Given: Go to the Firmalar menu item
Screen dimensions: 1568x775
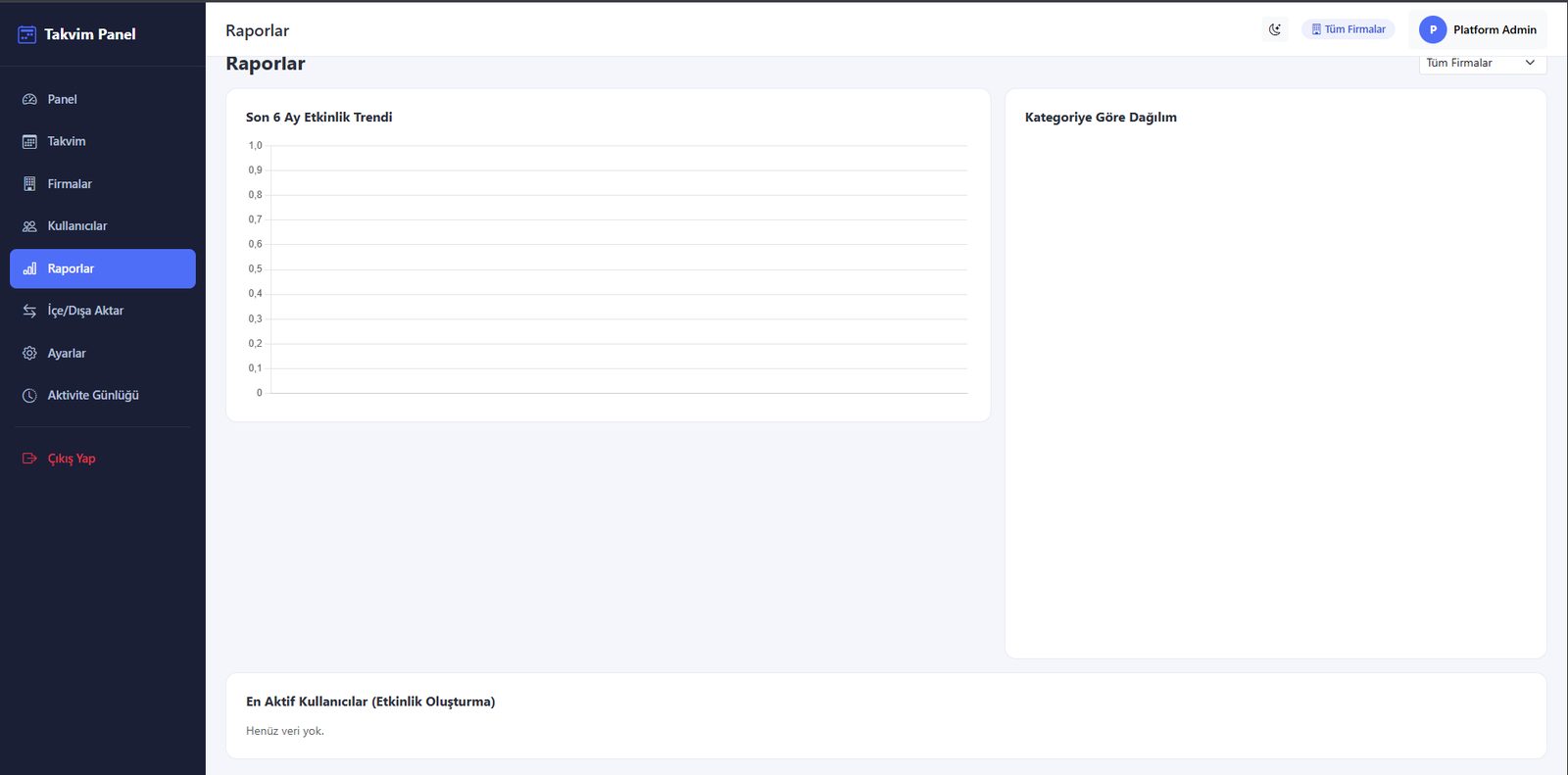Looking at the screenshot, I should [x=103, y=184].
